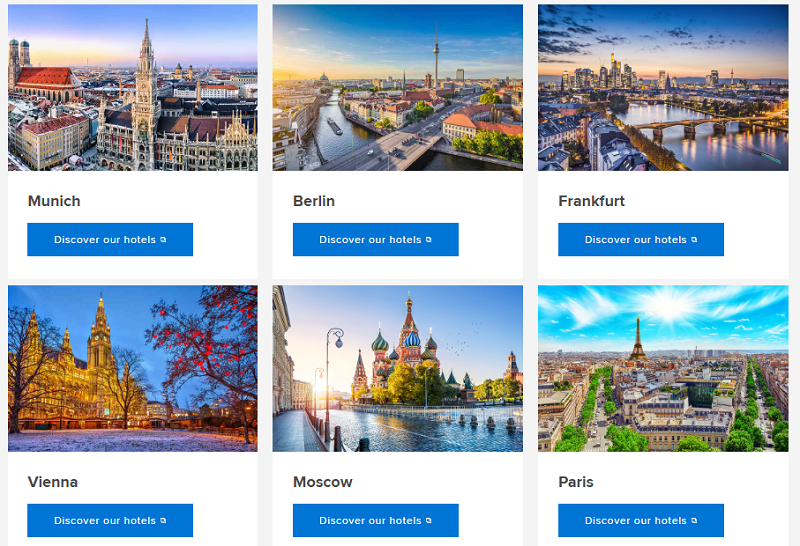Open Berlin TV tower river photo
Screen dimensions: 800x546
(x=397, y=87)
